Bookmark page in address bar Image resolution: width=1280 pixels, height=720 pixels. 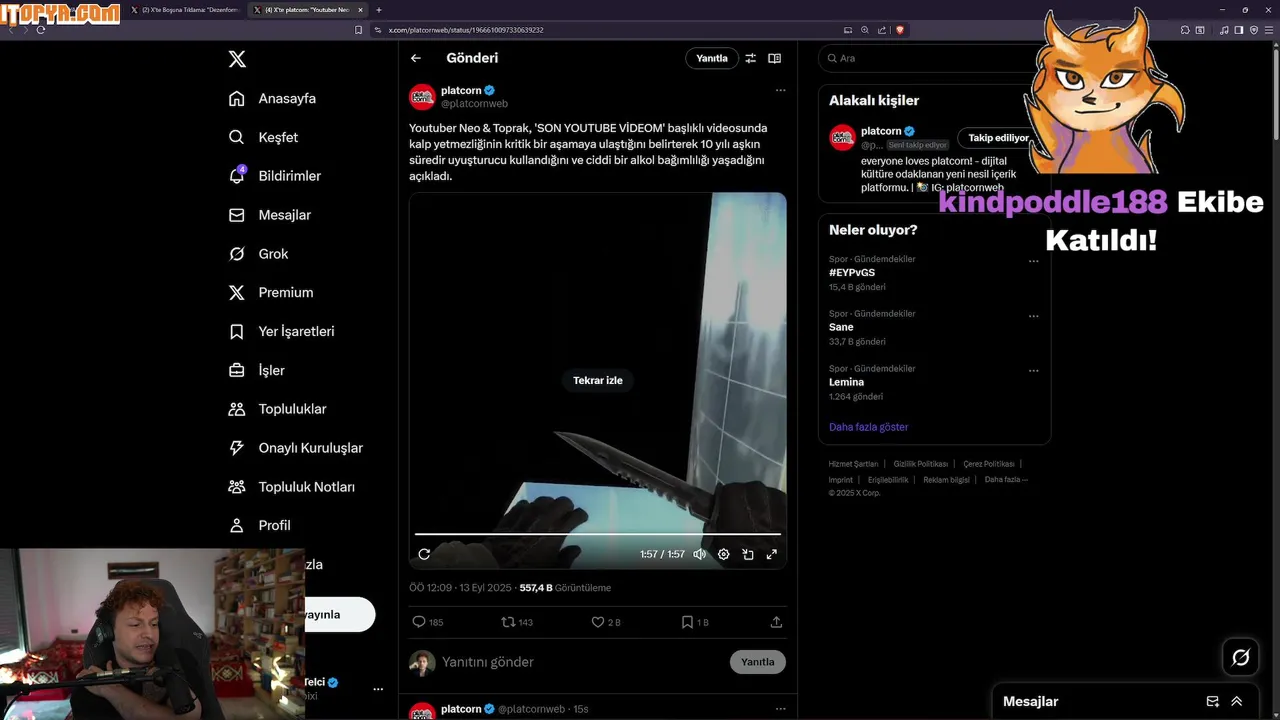pos(359,30)
